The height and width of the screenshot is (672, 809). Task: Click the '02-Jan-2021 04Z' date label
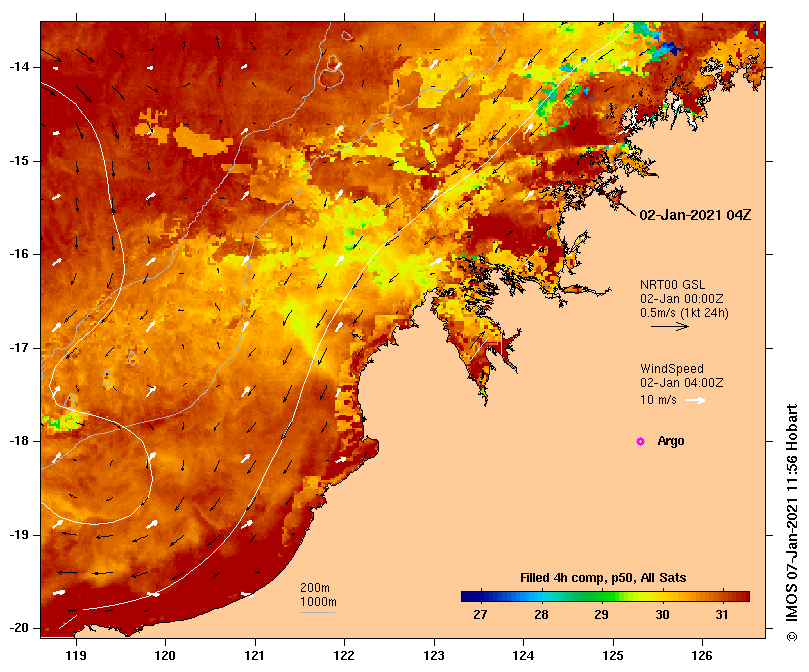click(x=695, y=215)
